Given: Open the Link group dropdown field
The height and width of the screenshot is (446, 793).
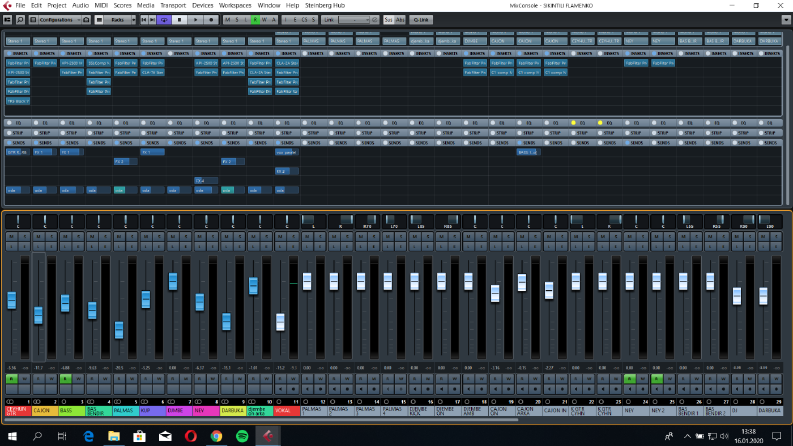Looking at the screenshot, I should coord(354,20).
